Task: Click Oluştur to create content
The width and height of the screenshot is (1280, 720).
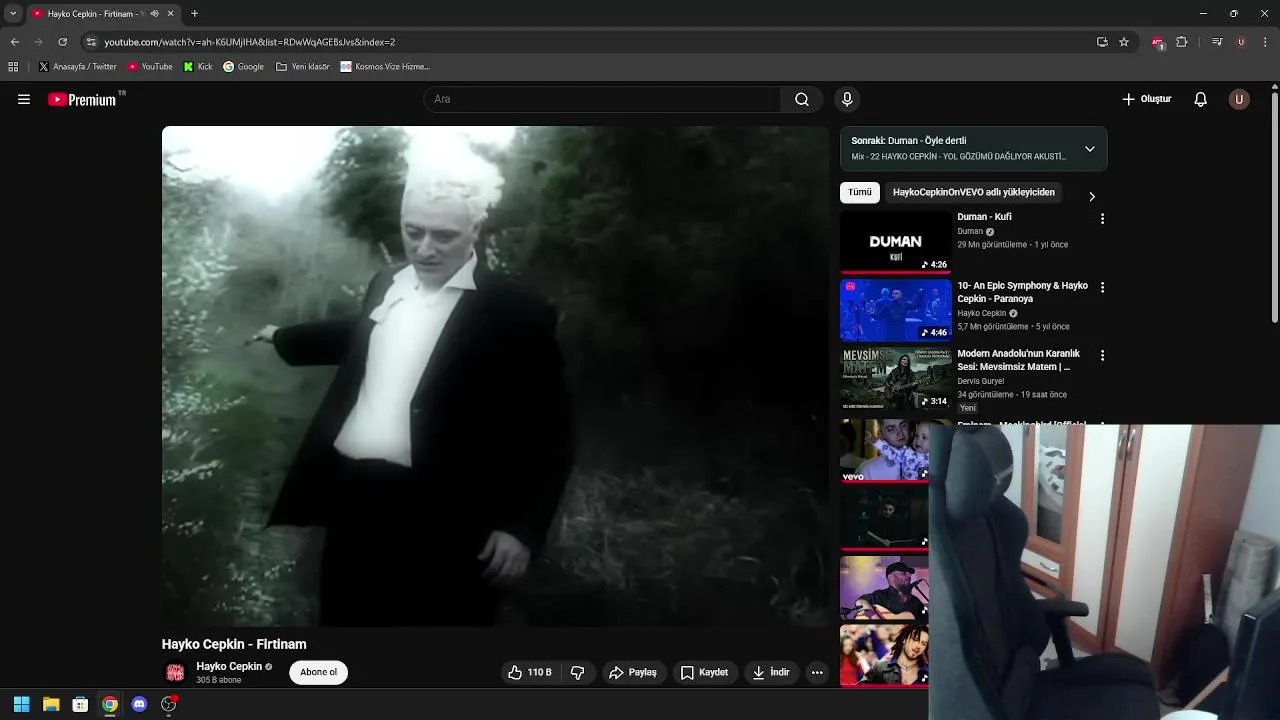Action: 1146,99
